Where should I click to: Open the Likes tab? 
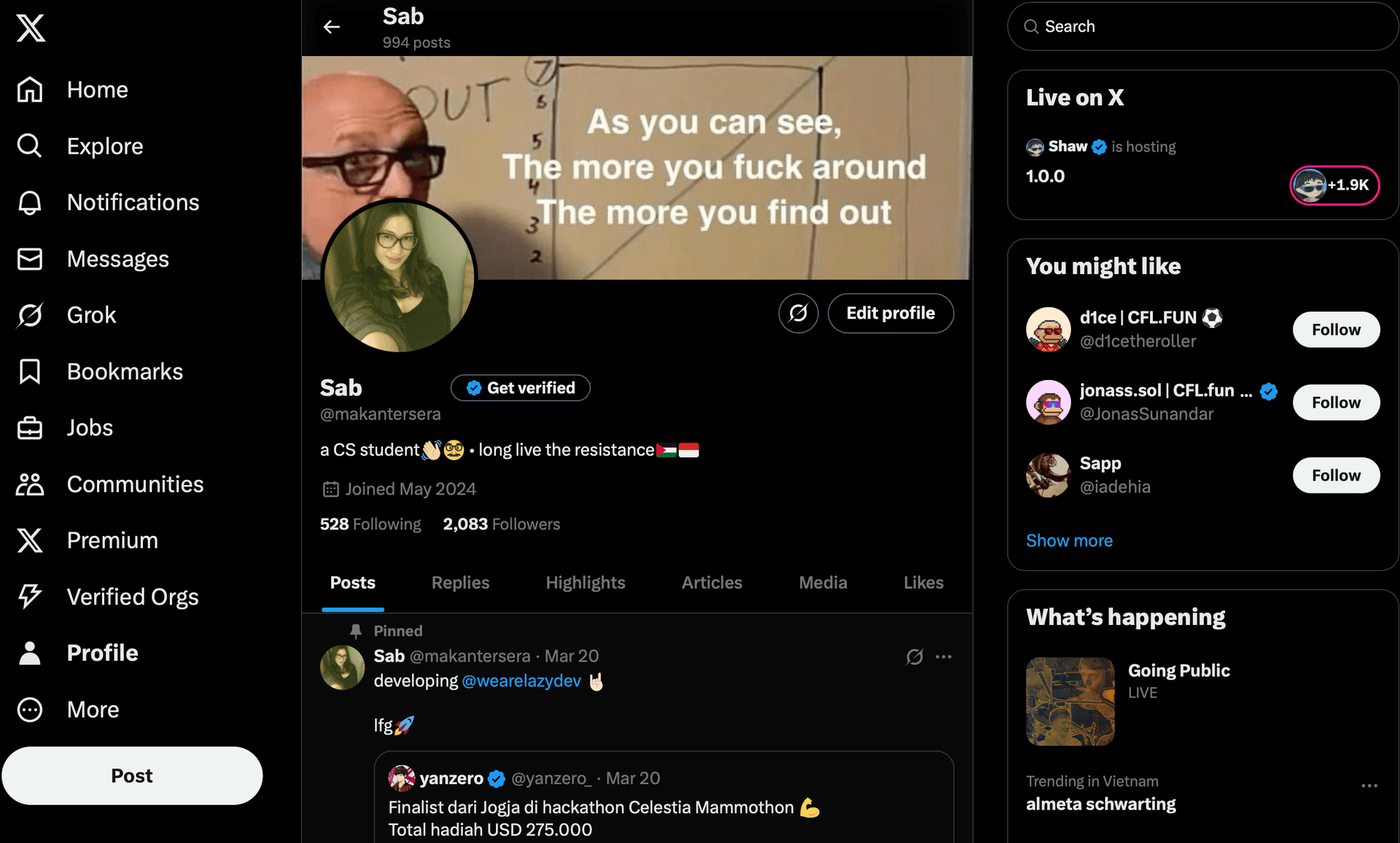coord(923,583)
